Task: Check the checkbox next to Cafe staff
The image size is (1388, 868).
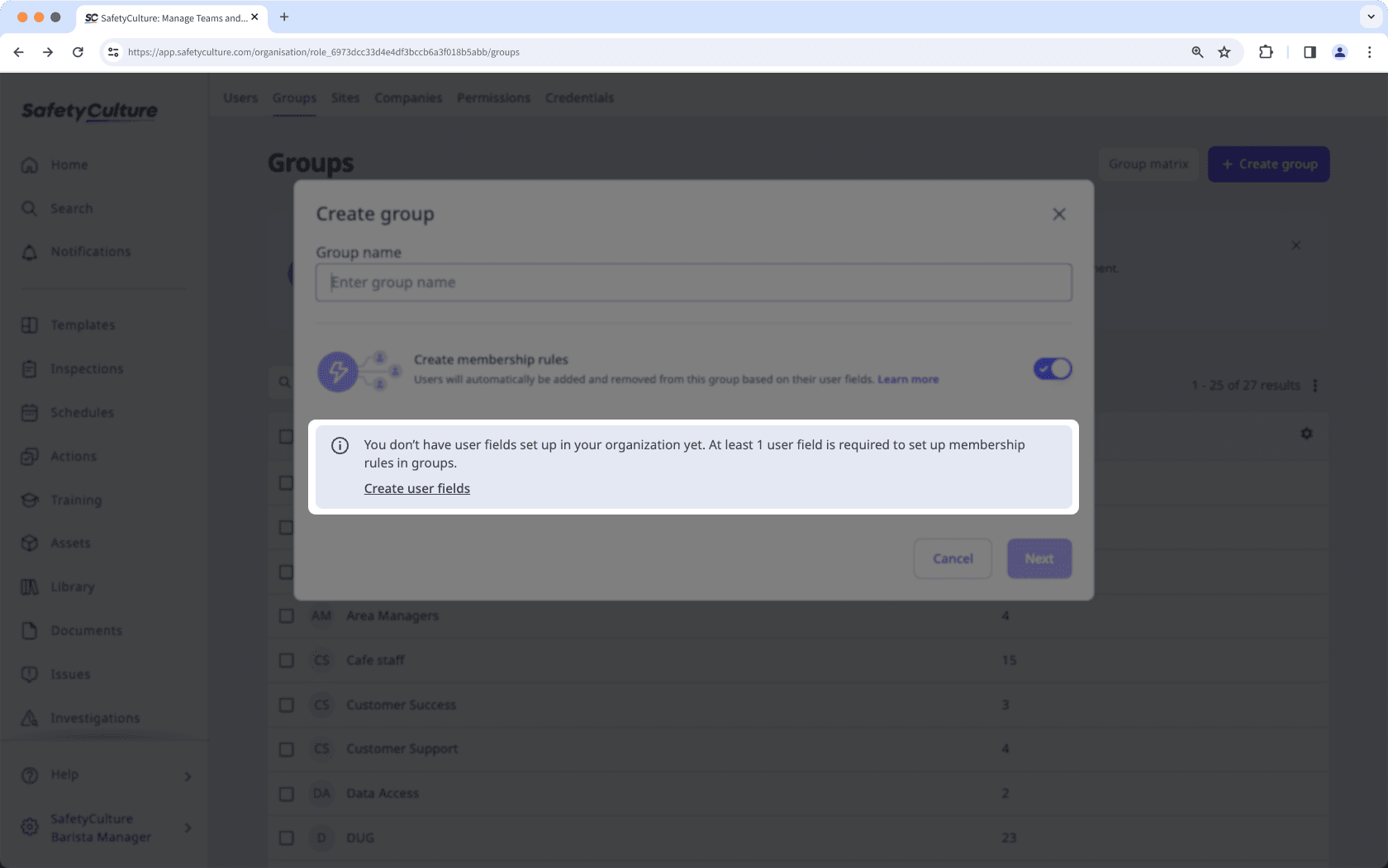Action: [x=287, y=661]
